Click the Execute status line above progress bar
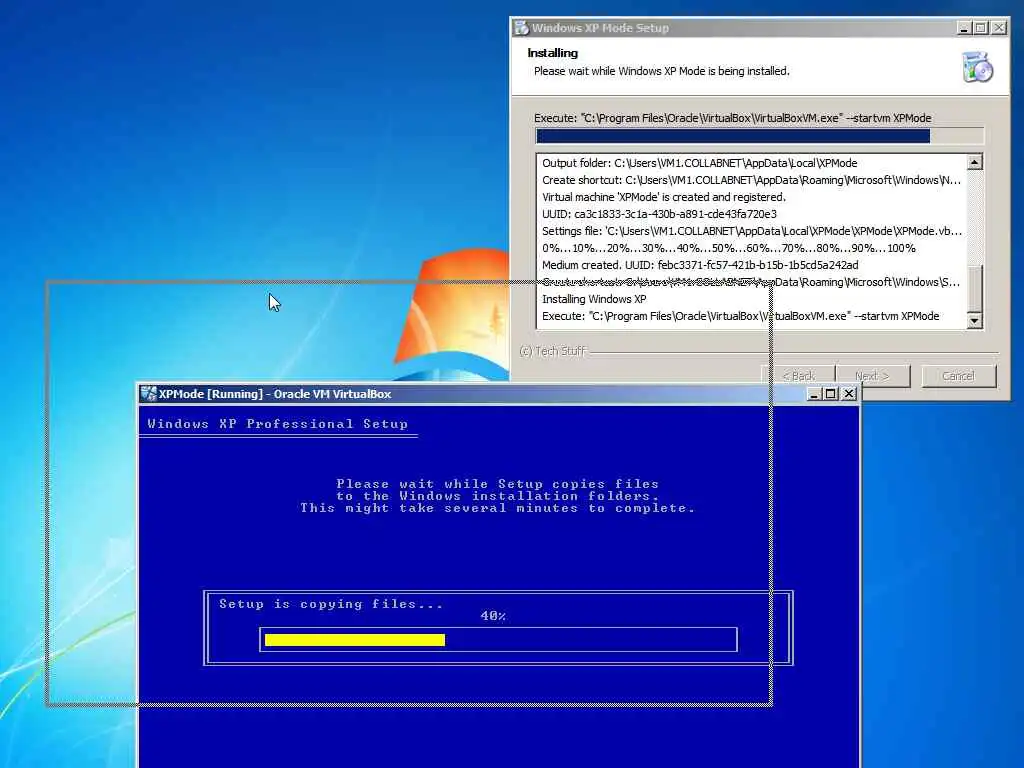Viewport: 1024px width, 768px height. (x=733, y=118)
